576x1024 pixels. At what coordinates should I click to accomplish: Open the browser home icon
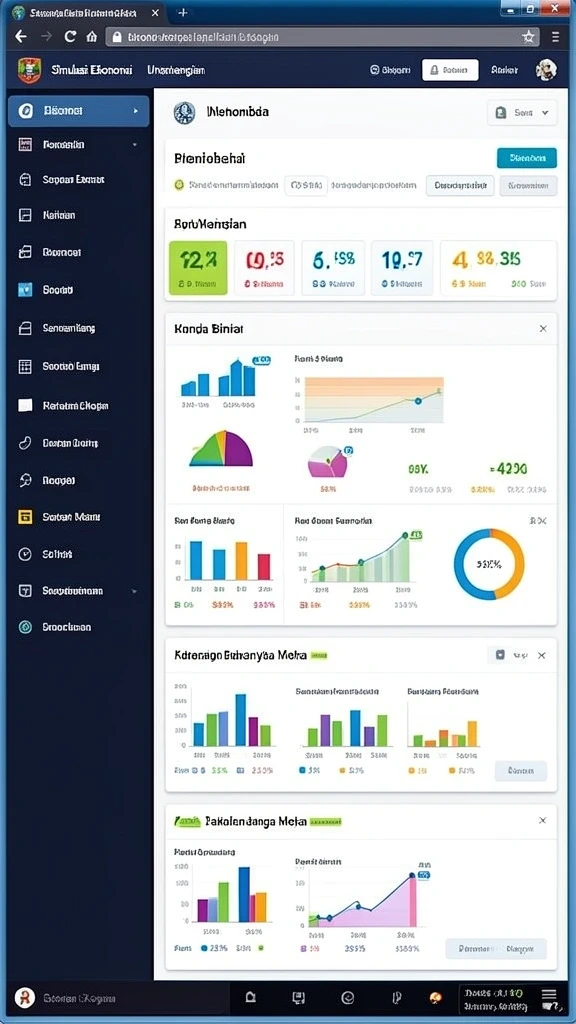(x=92, y=37)
